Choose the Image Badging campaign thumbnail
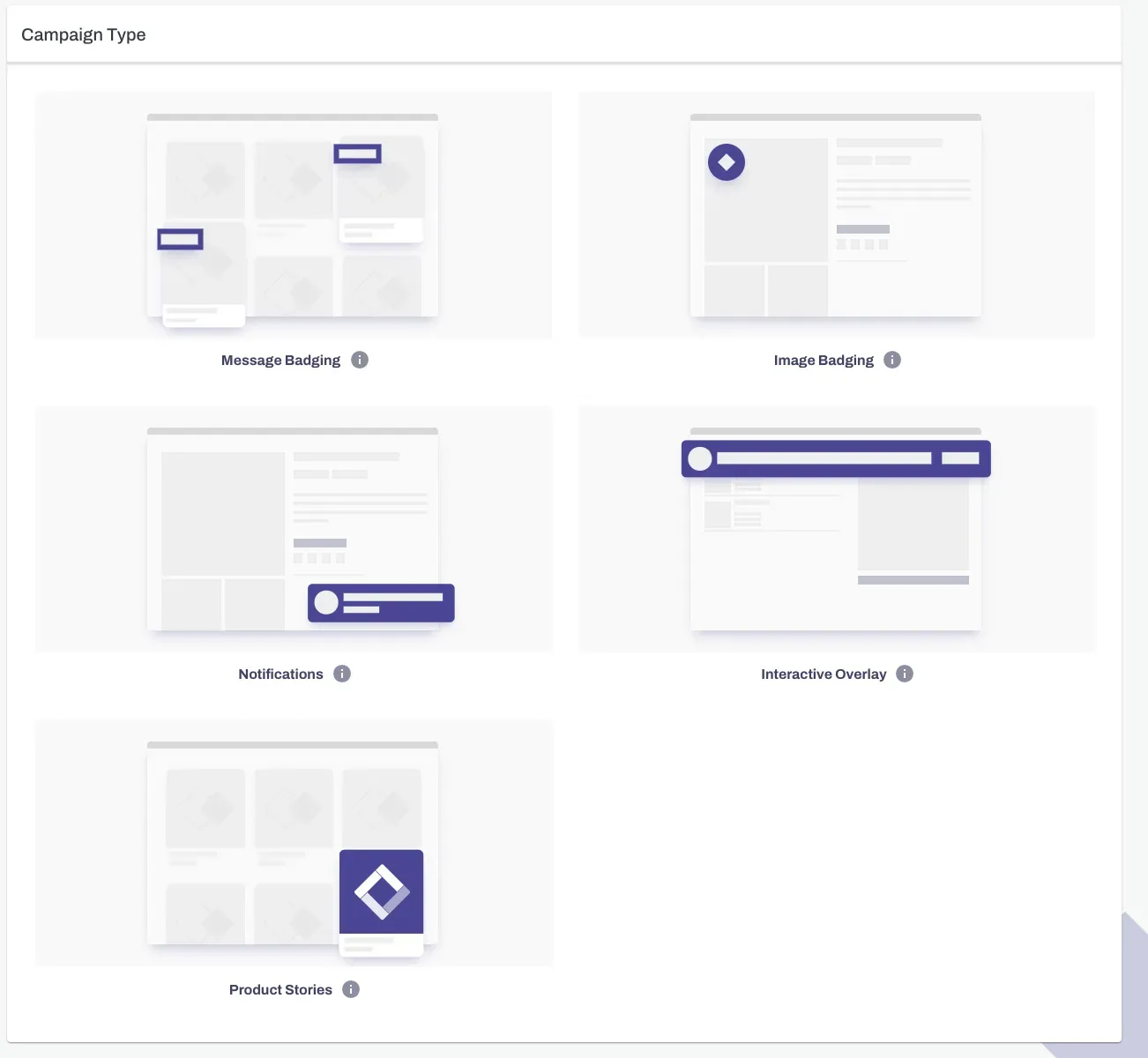Viewport: 1148px width, 1058px height. point(837,215)
